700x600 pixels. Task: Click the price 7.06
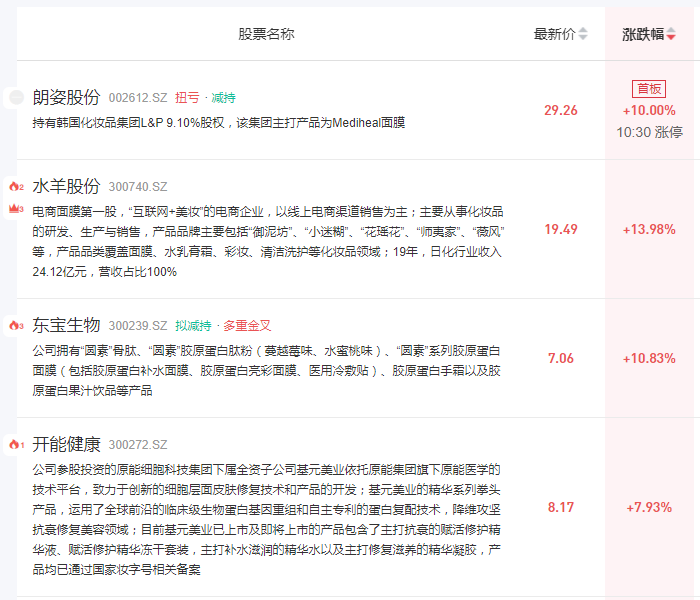click(x=561, y=358)
